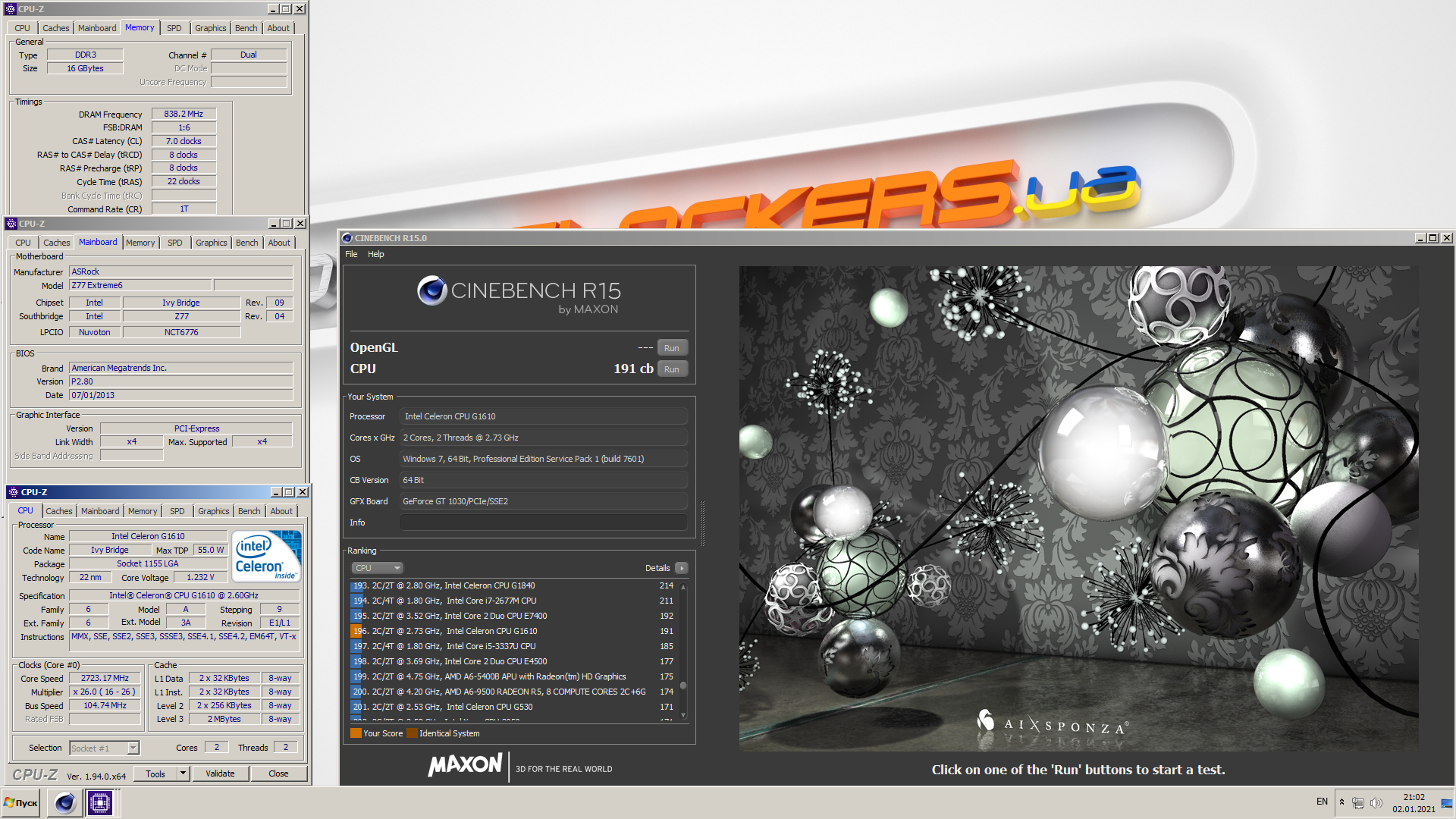The width and height of the screenshot is (1456, 819).
Task: Click the brown Identical System legend swatch
Action: point(412,733)
